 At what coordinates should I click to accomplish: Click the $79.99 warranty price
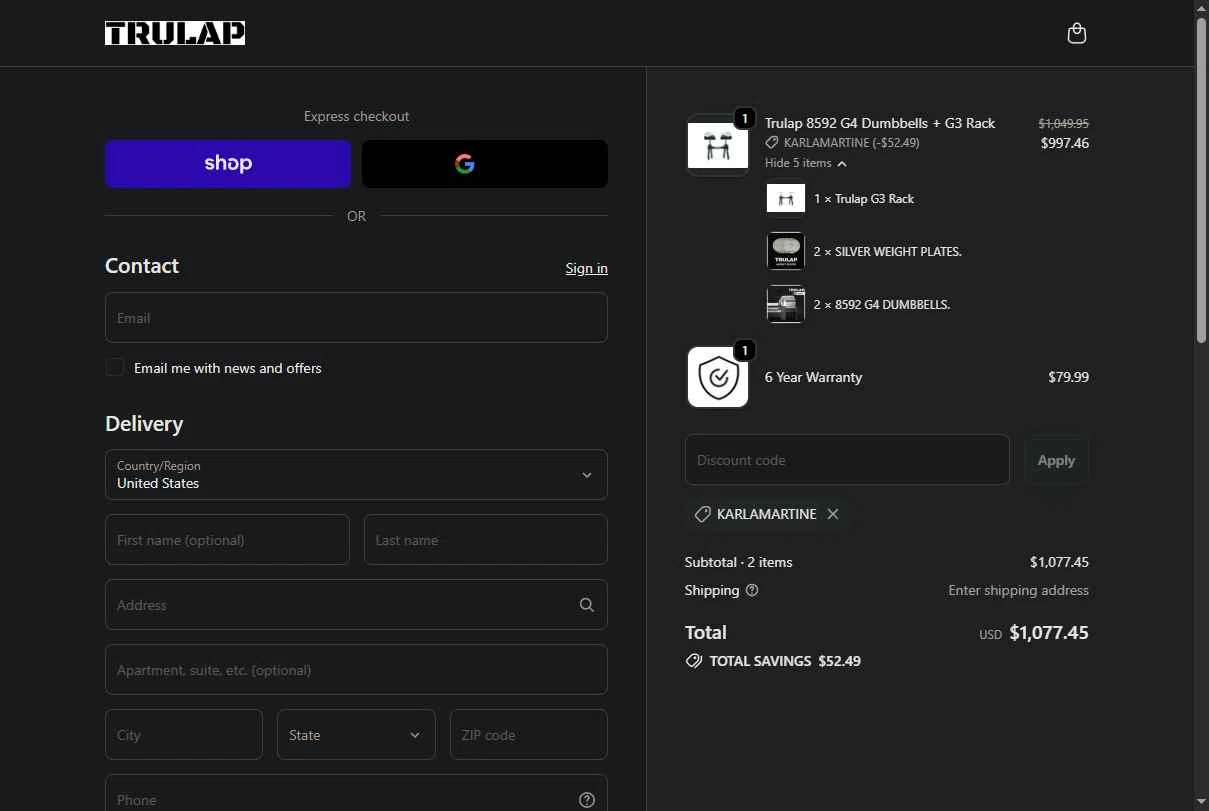(x=1068, y=377)
